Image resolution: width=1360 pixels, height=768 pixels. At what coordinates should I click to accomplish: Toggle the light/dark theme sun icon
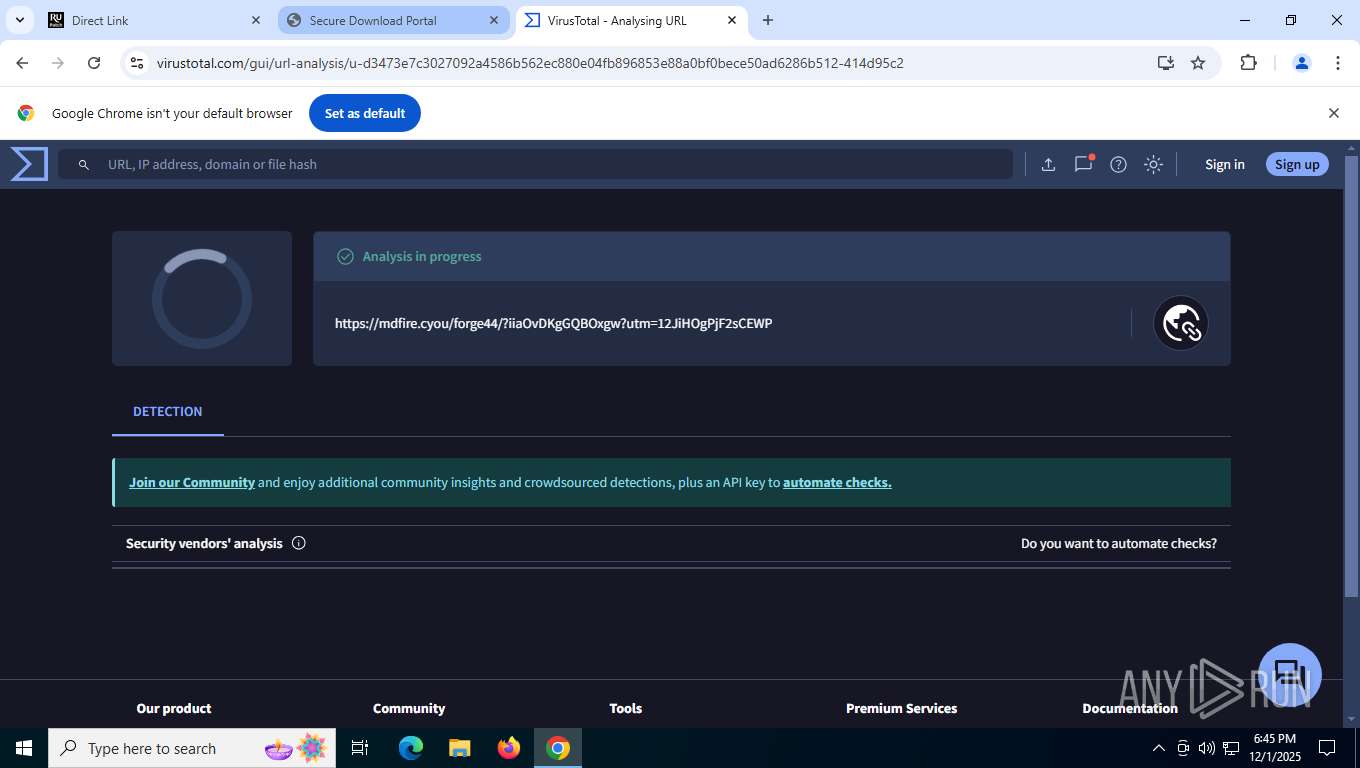pos(1153,164)
